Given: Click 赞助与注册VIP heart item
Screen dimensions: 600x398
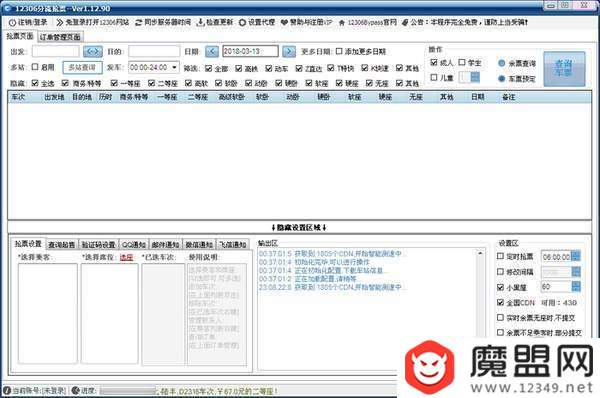Looking at the screenshot, I should coord(307,23).
